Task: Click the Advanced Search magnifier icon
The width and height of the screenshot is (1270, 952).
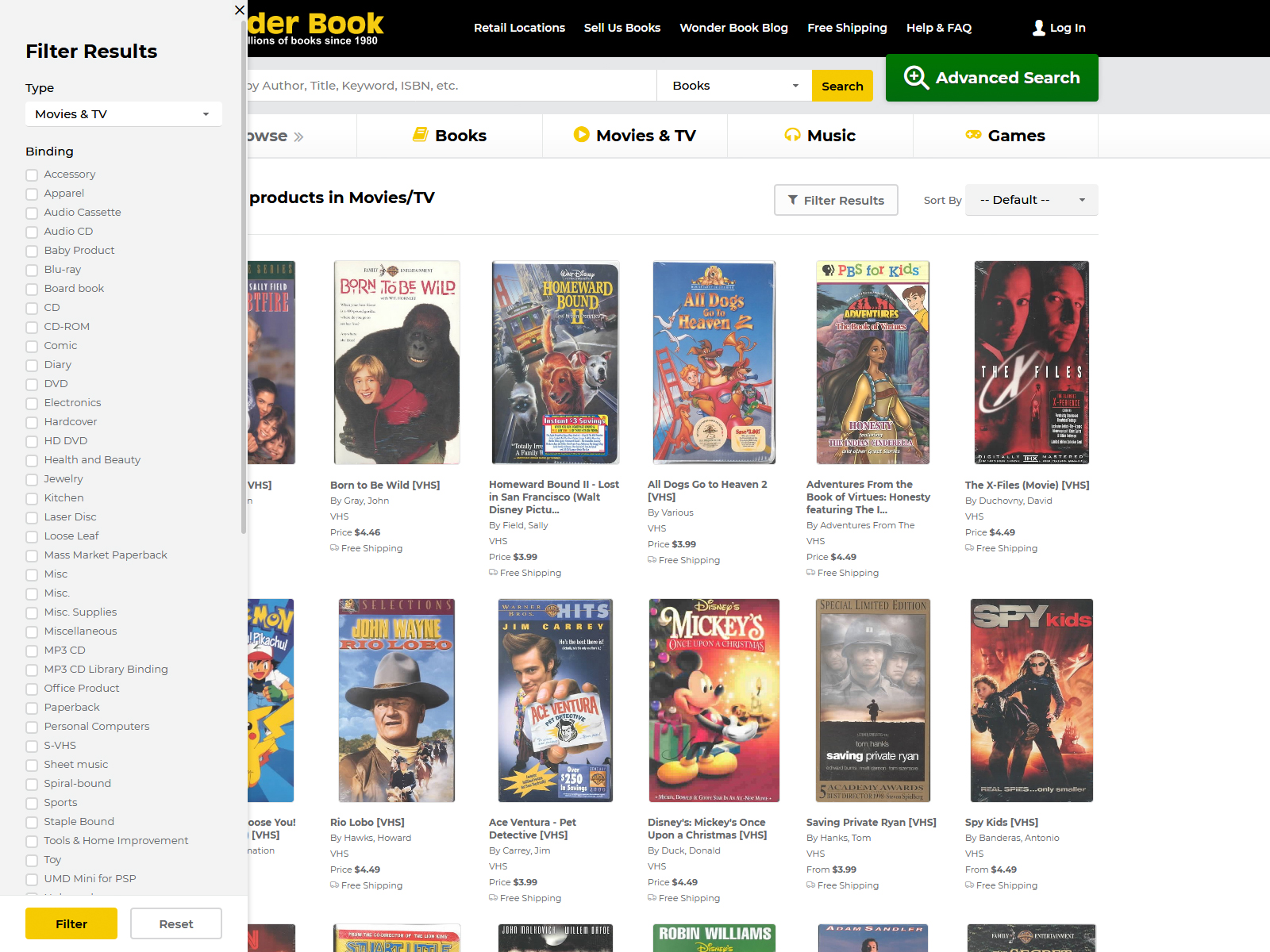Action: [916, 77]
